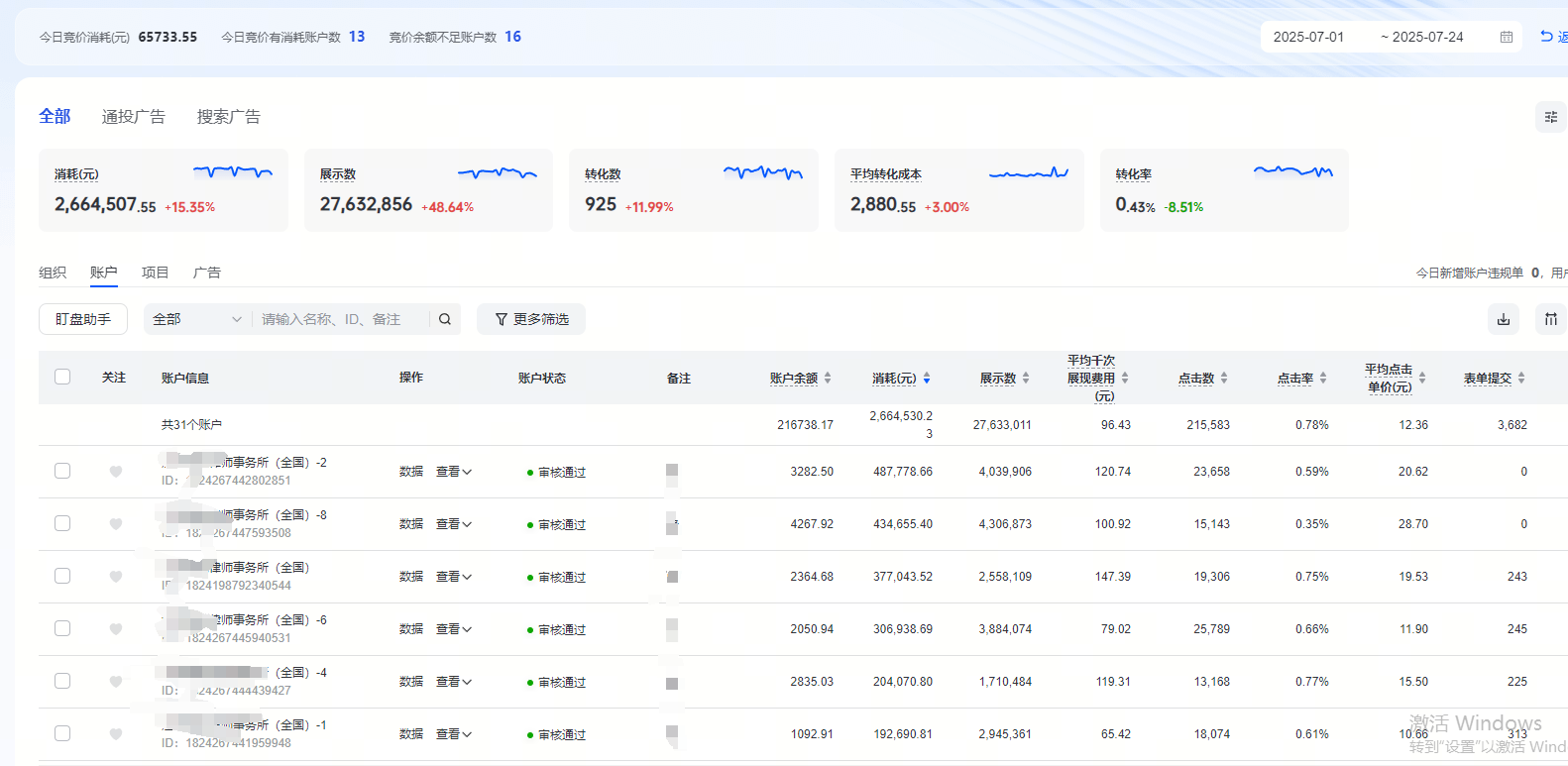Sort by 平均千次展现费用 column arrows

1125,378
